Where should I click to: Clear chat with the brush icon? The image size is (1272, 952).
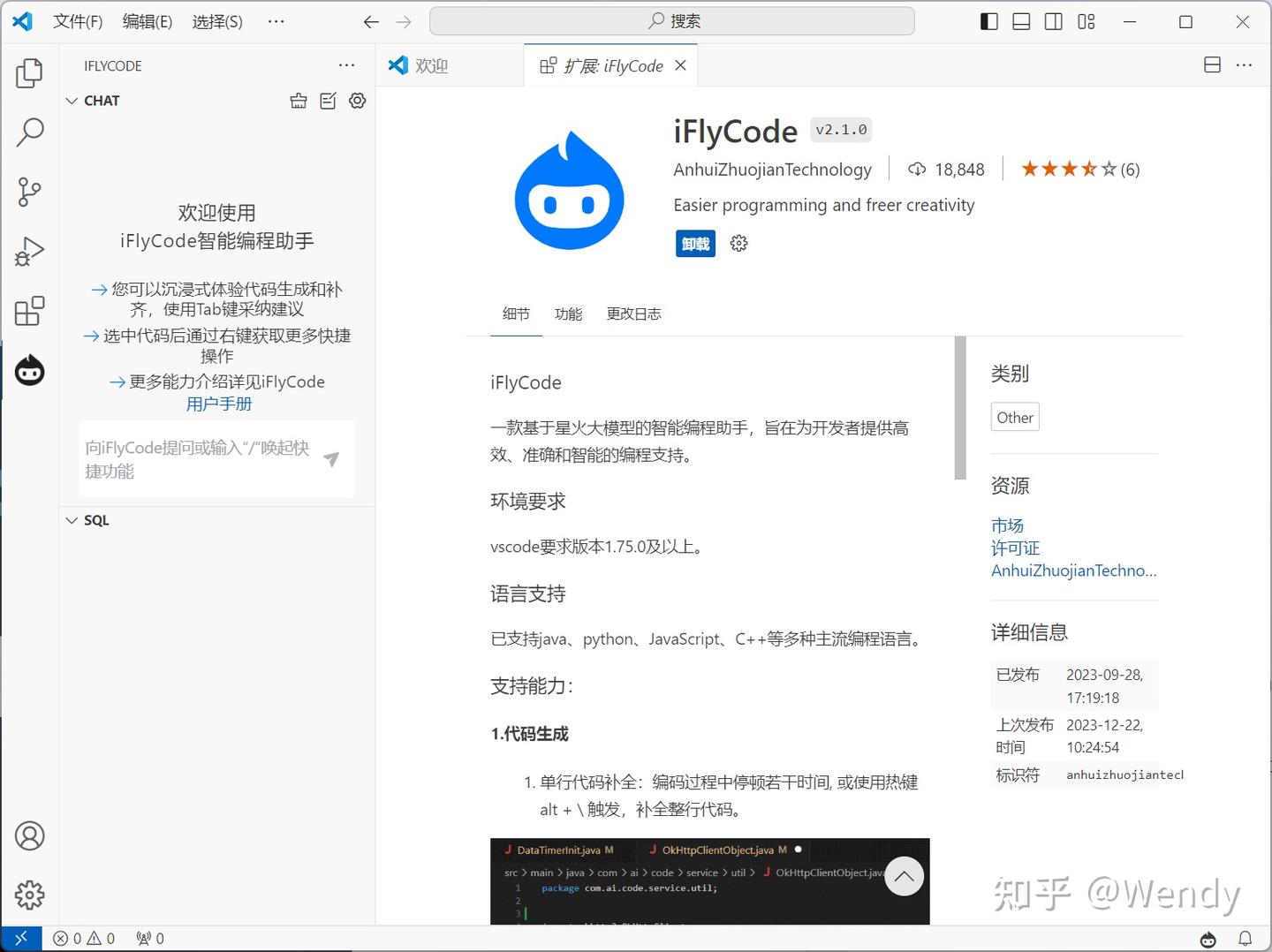299,101
